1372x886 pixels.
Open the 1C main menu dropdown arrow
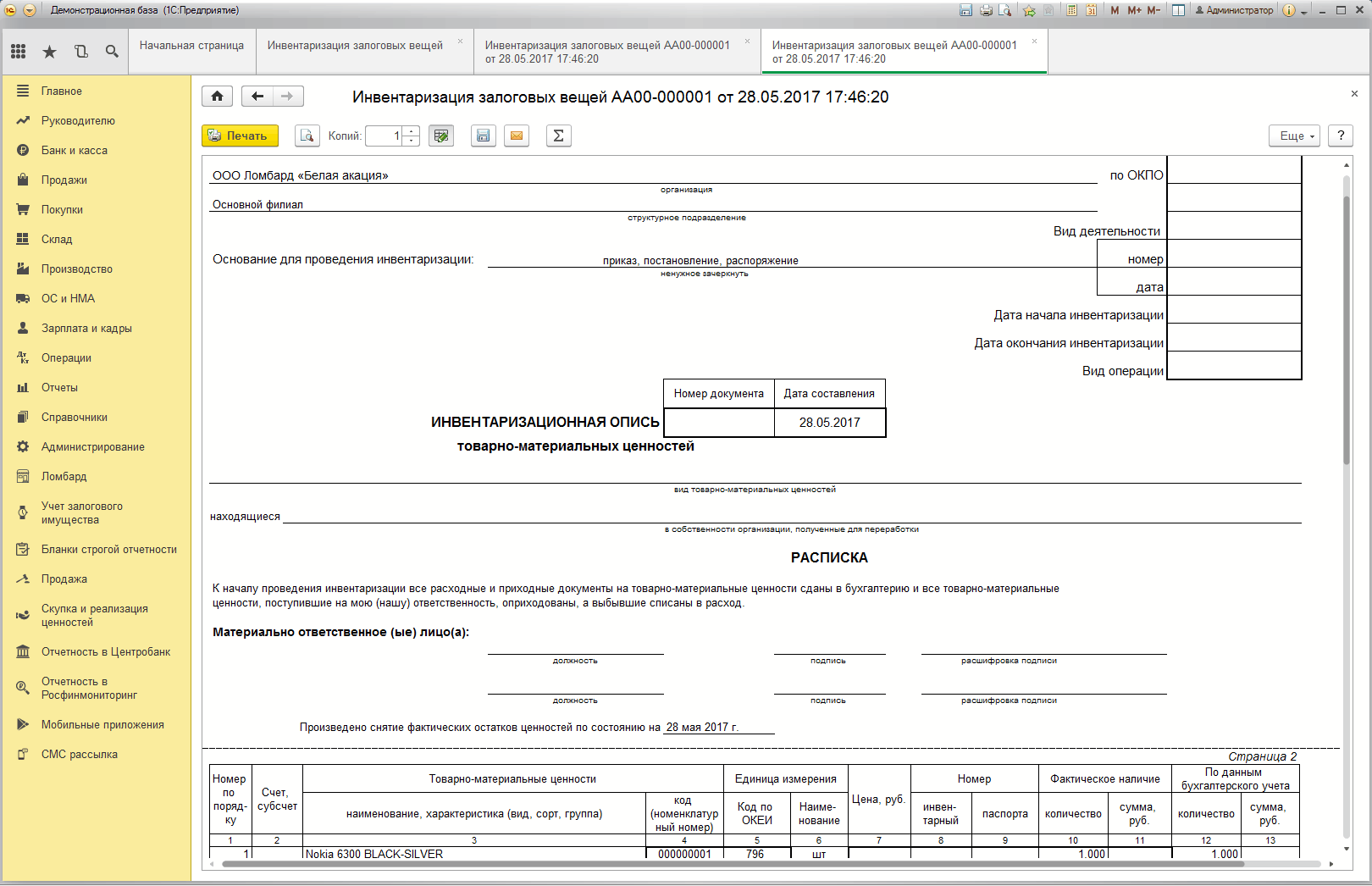[x=30, y=10]
